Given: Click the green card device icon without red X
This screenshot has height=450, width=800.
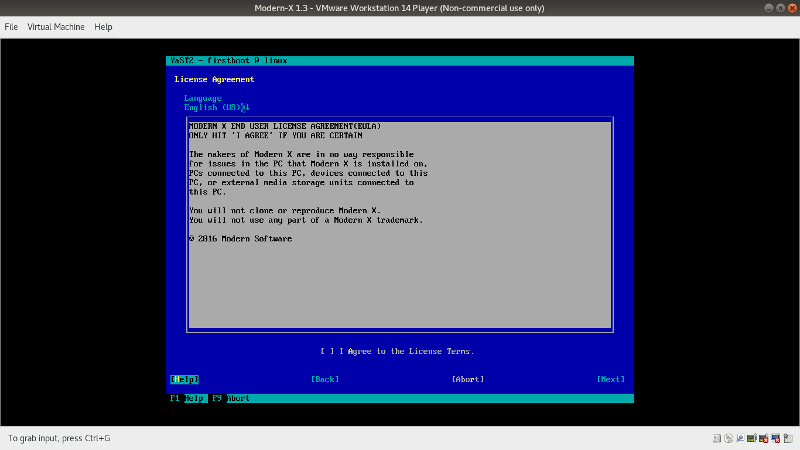Looking at the screenshot, I should [x=752, y=438].
